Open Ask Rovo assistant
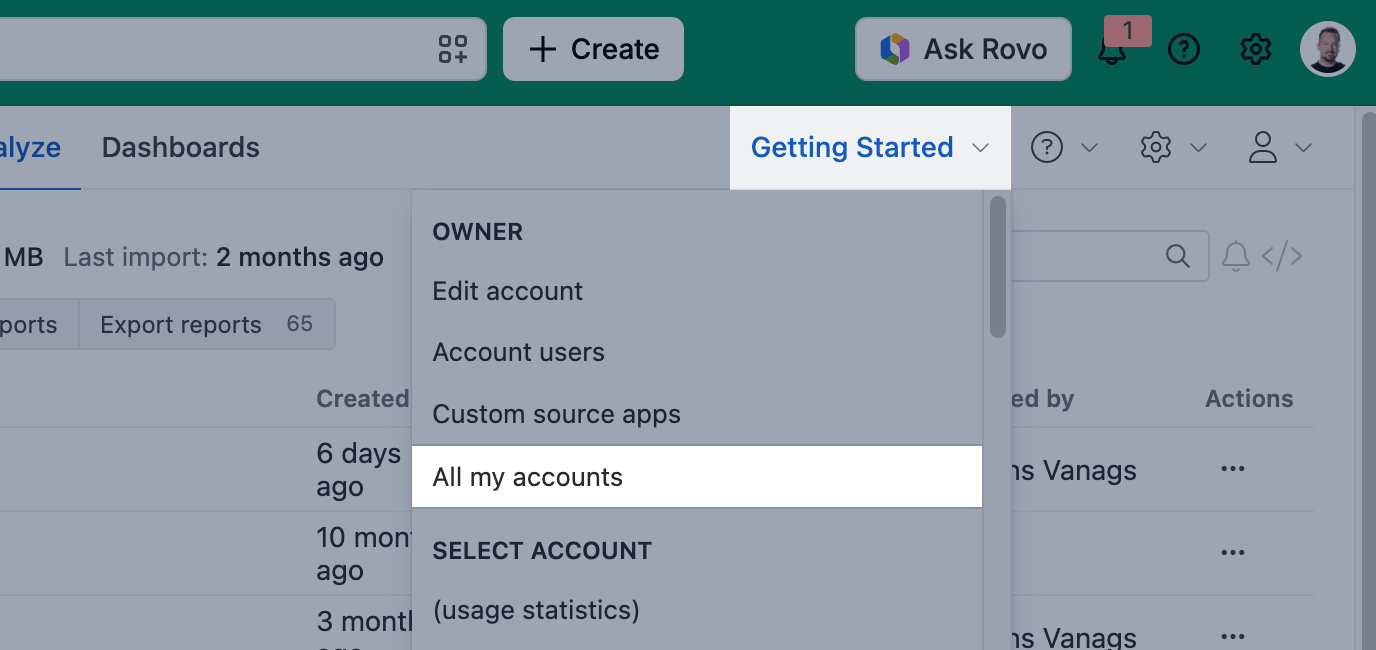Screen dimensions: 1376x650 coord(963,49)
